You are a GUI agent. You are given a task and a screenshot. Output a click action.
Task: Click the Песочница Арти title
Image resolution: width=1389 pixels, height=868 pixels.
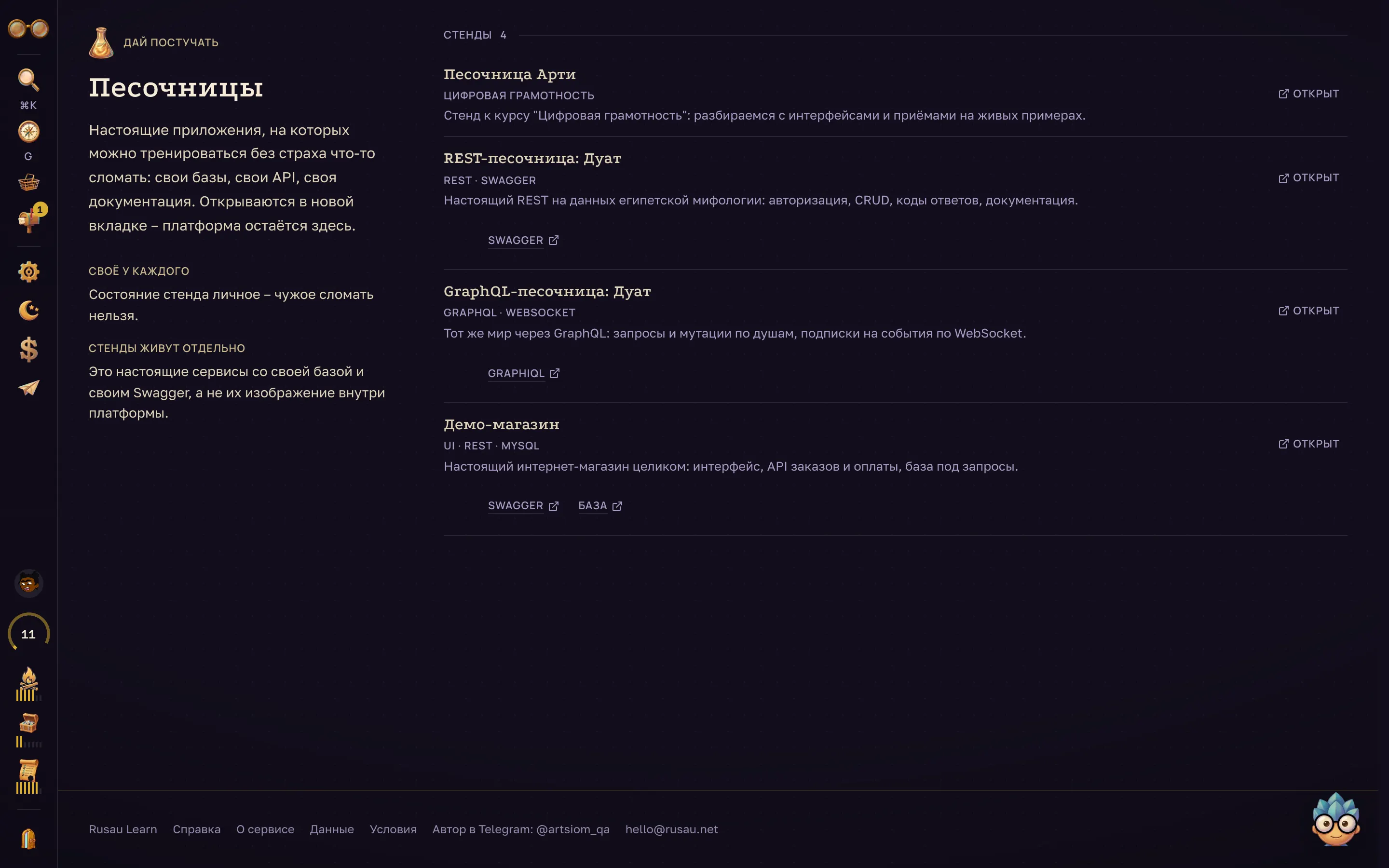pos(510,75)
